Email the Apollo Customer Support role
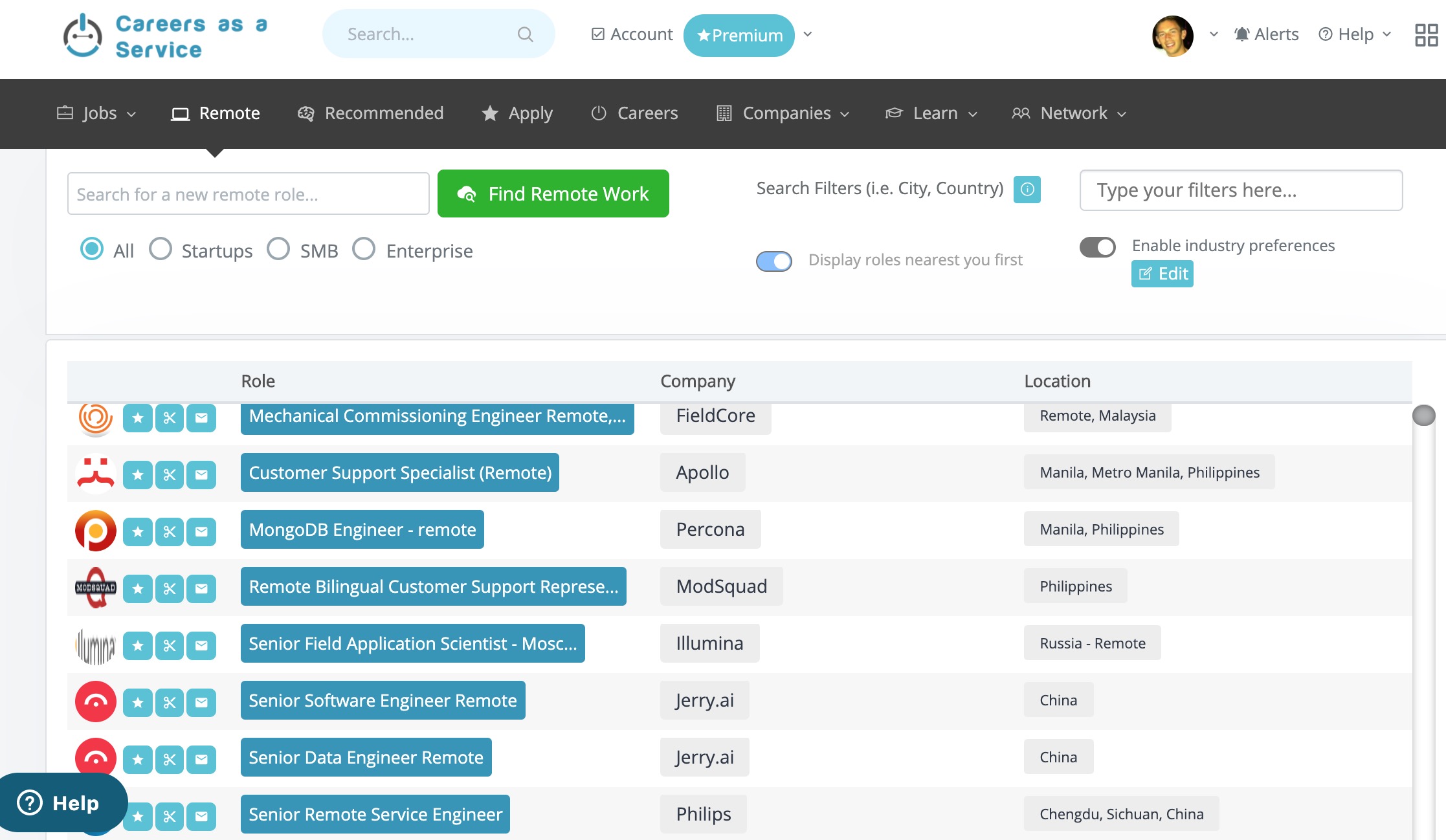 point(201,475)
